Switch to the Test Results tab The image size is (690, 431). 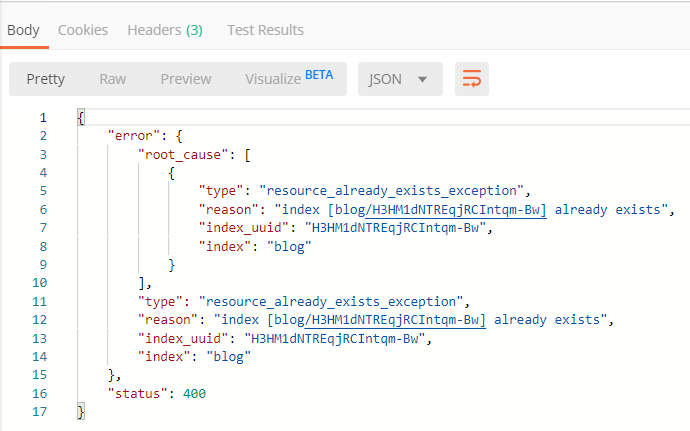coord(265,30)
